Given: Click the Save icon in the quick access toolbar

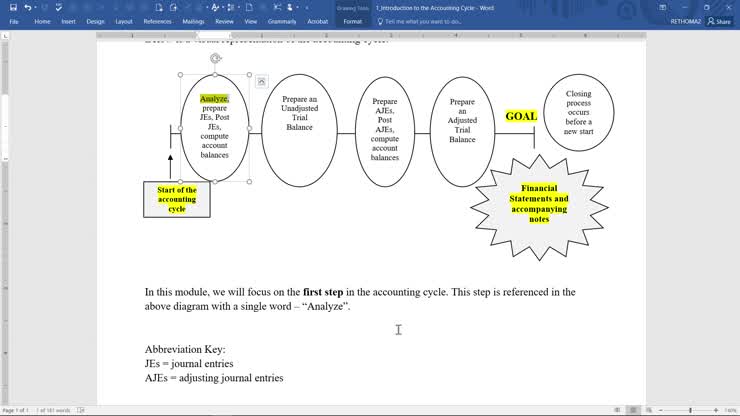Looking at the screenshot, I should (13, 8).
